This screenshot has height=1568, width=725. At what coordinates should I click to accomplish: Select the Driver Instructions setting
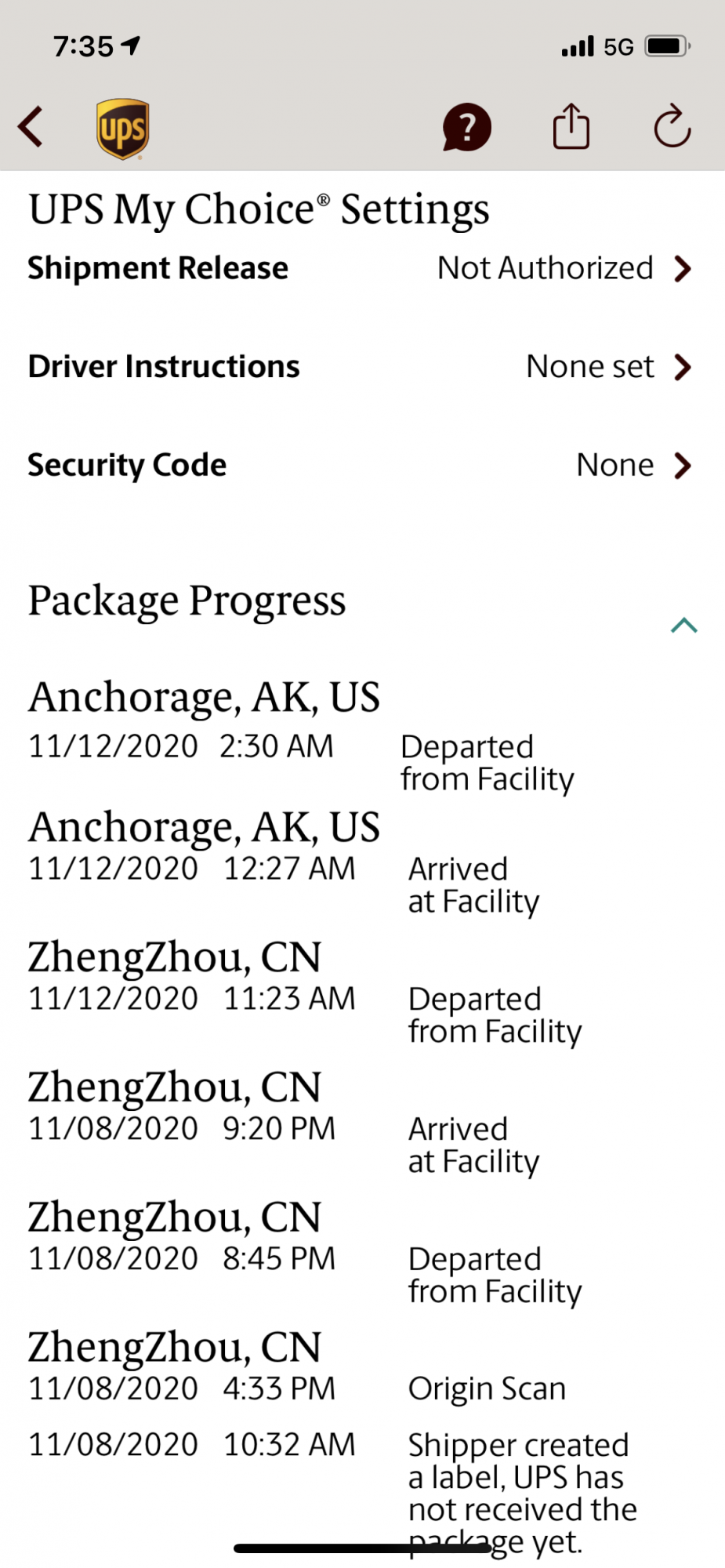(164, 367)
